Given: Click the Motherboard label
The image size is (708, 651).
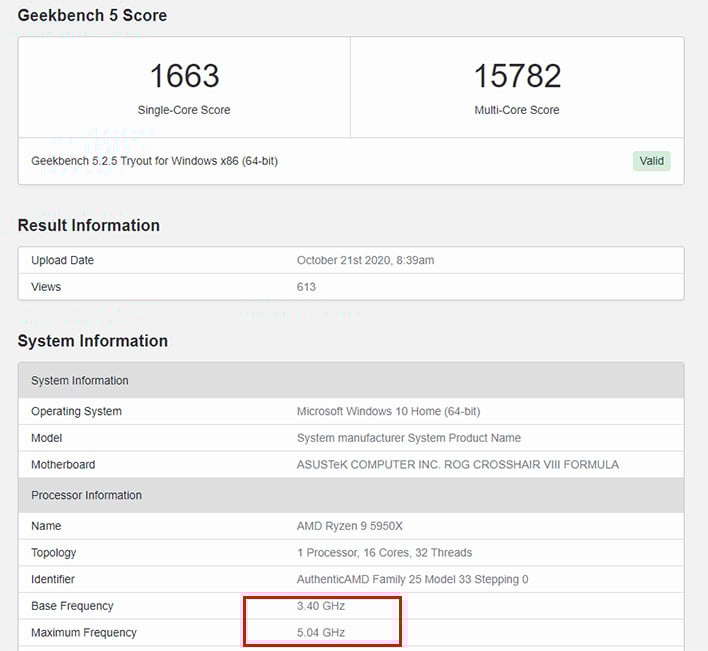Looking at the screenshot, I should click(x=63, y=465).
